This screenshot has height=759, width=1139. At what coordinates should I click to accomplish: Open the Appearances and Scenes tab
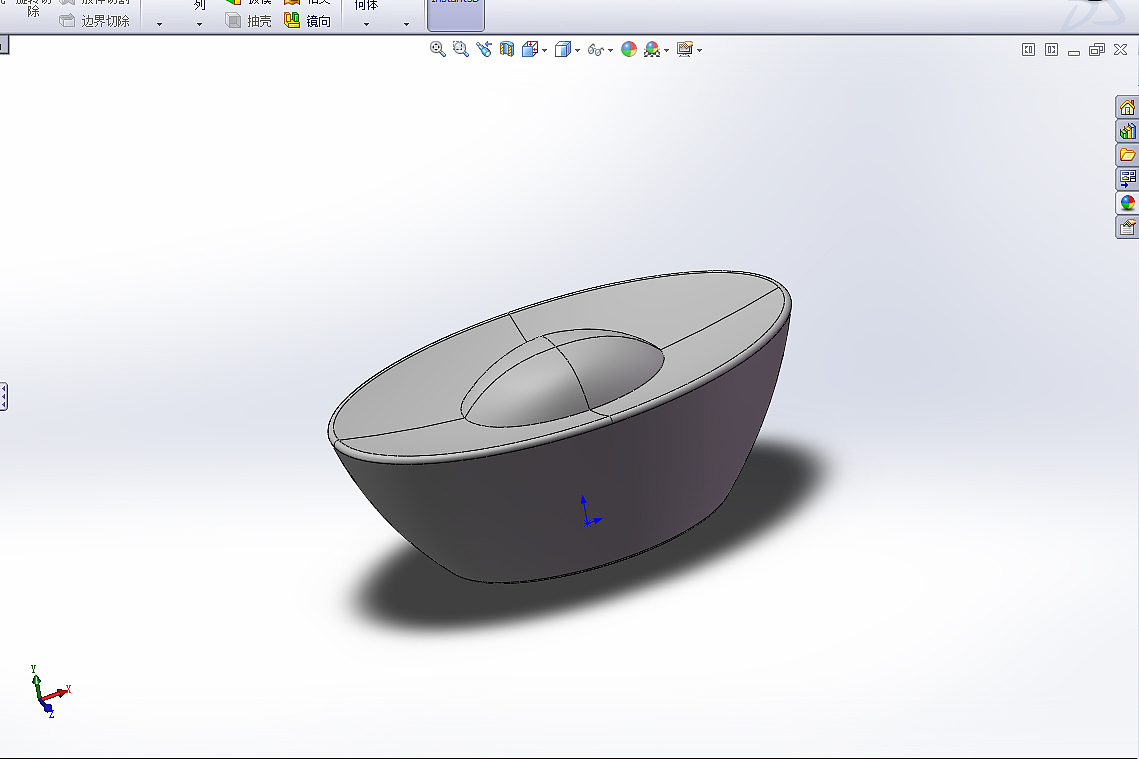coord(1127,203)
